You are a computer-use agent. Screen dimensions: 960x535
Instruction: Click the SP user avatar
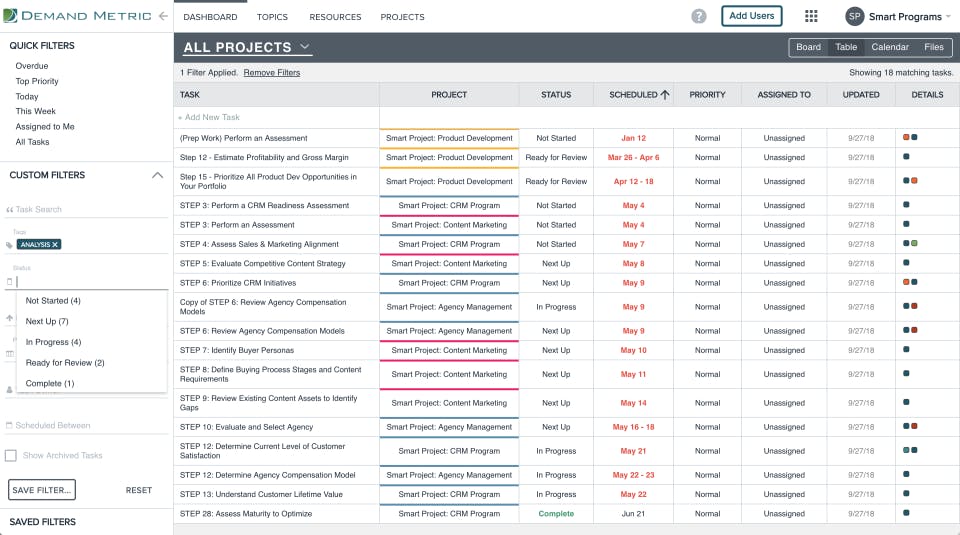(854, 17)
